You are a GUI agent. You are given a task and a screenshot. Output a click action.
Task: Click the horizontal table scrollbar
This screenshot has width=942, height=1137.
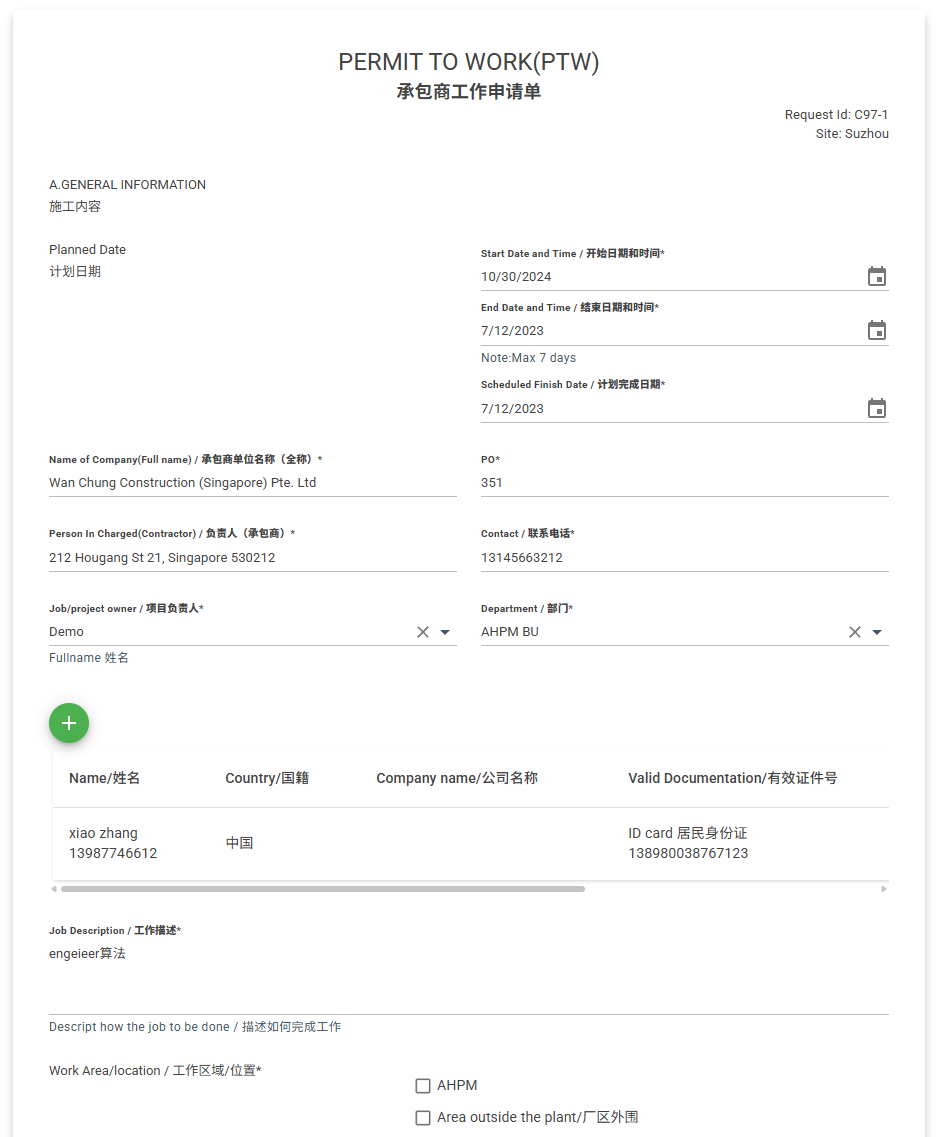(x=322, y=889)
